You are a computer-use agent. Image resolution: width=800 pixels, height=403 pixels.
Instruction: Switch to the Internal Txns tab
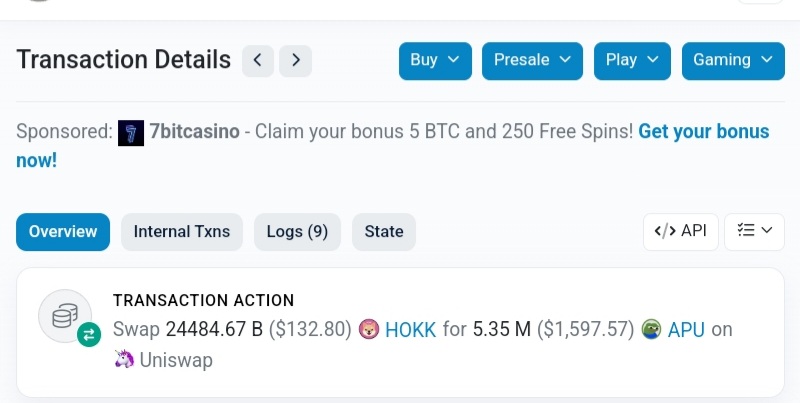[182, 232]
